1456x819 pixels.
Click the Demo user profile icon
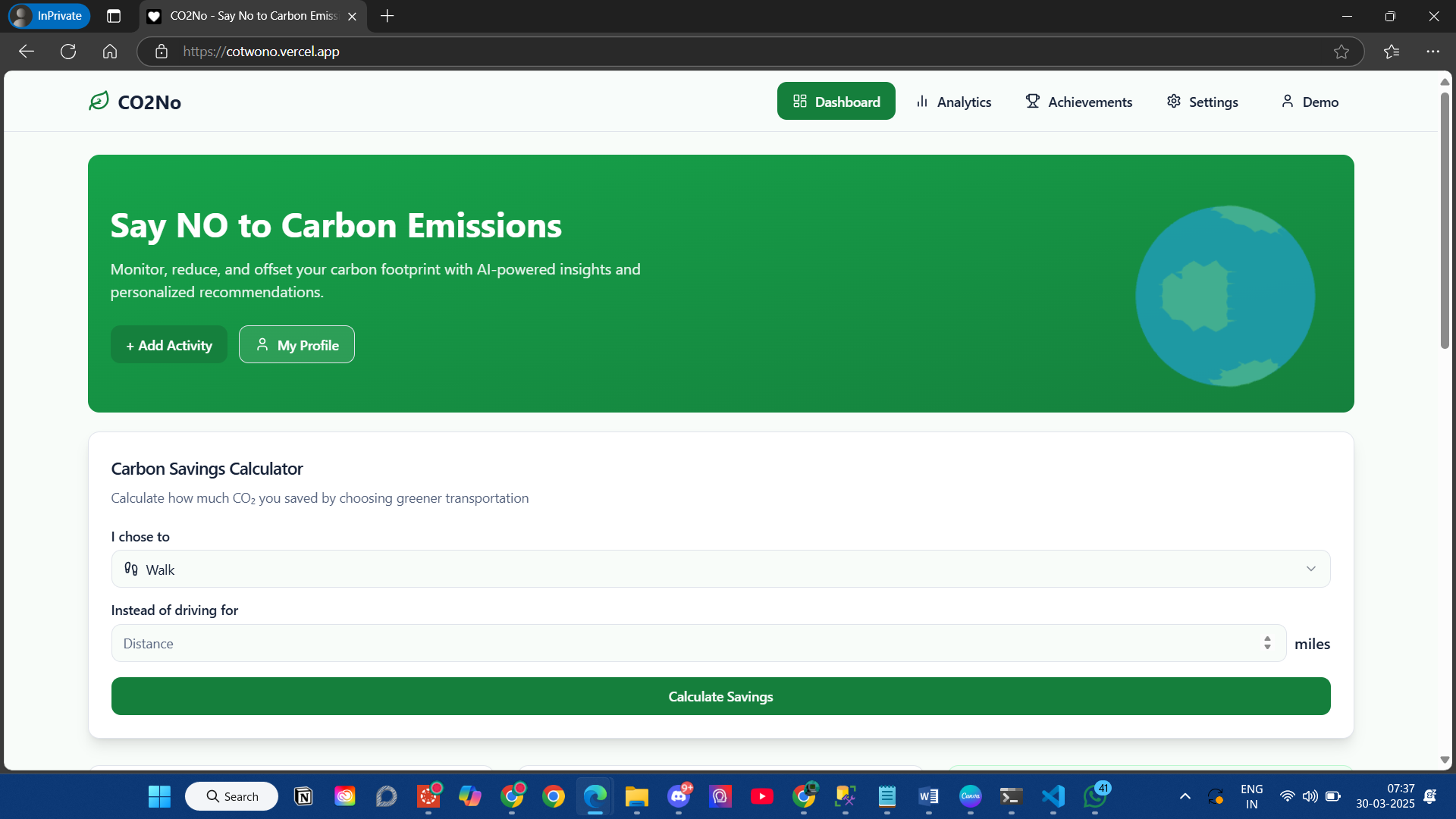coord(1287,101)
